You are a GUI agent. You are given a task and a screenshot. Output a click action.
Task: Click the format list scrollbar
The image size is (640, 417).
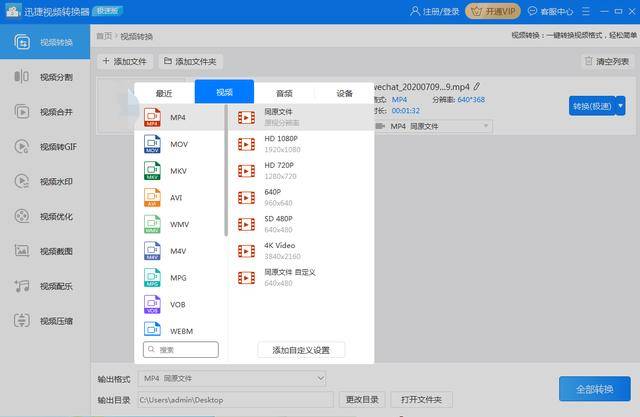click(x=226, y=170)
